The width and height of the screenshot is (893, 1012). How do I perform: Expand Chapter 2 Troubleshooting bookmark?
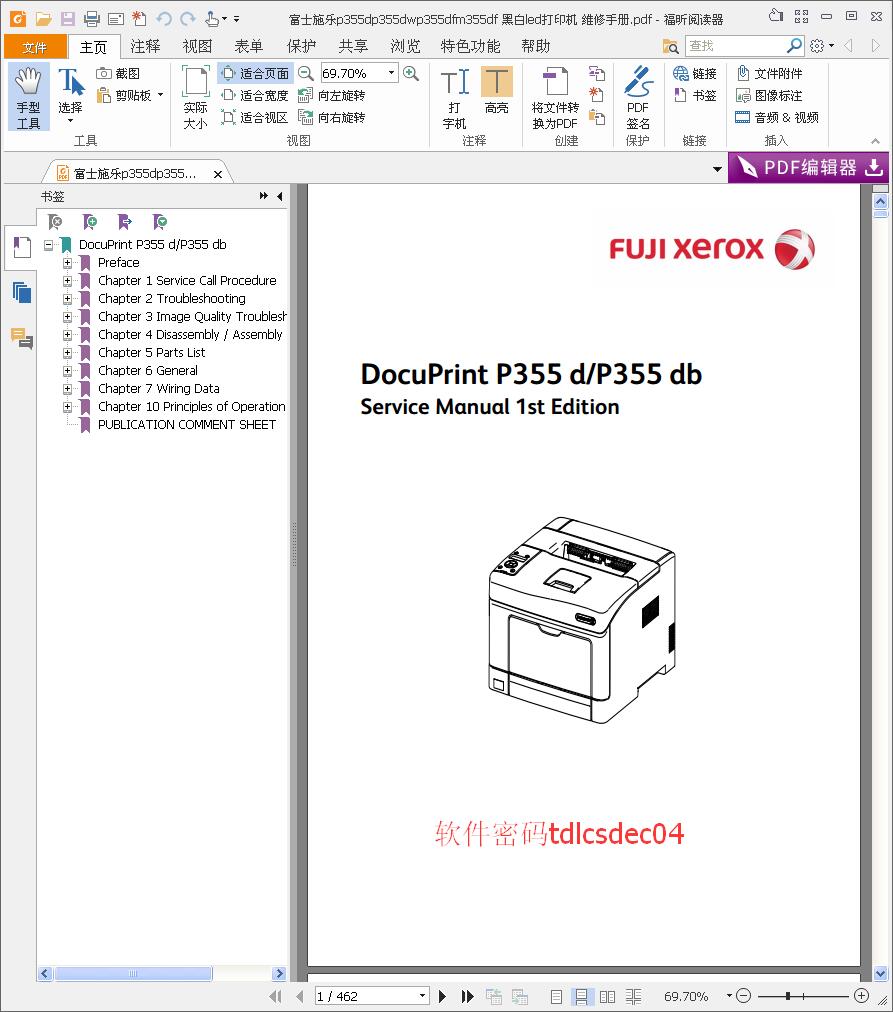point(67,299)
